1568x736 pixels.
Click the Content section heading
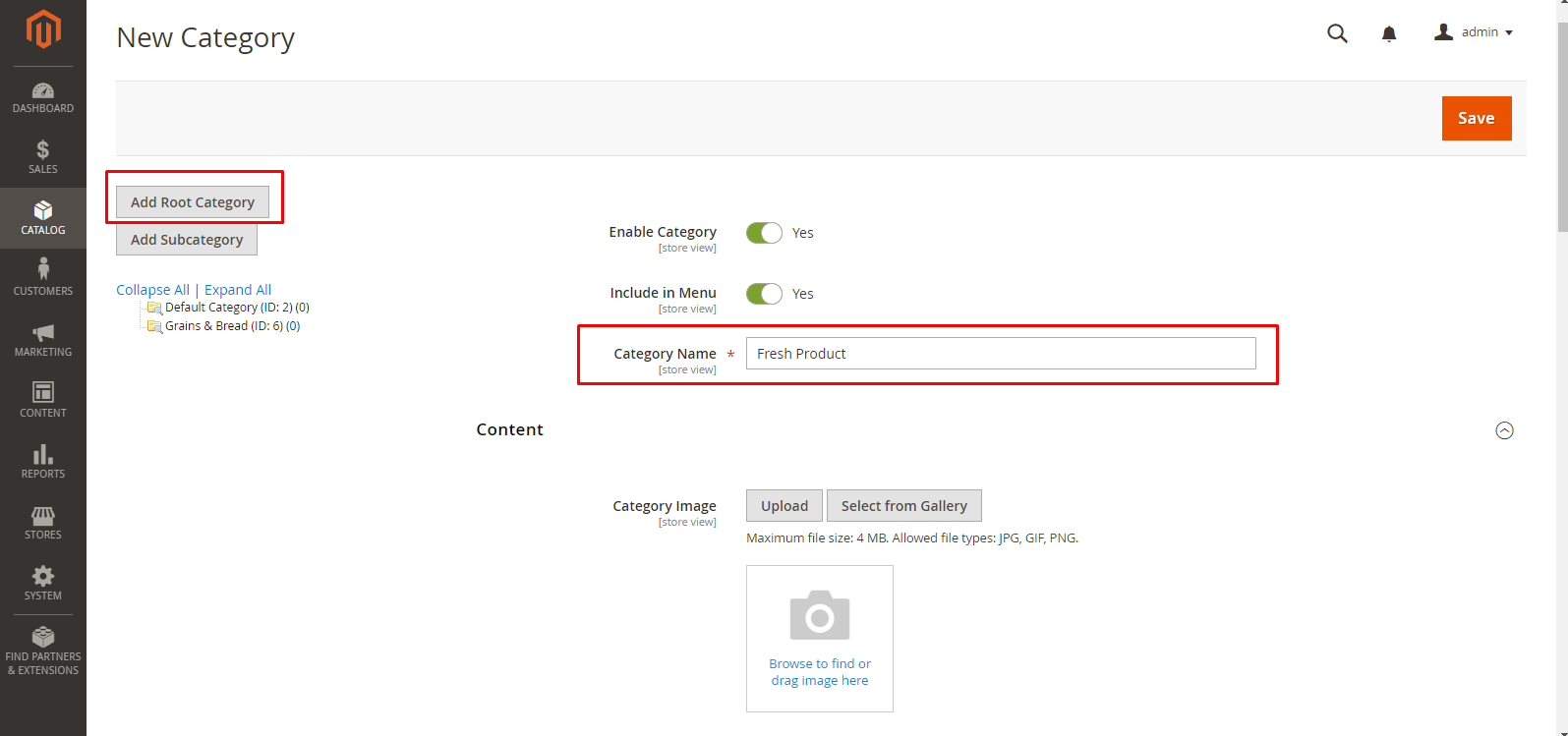510,429
